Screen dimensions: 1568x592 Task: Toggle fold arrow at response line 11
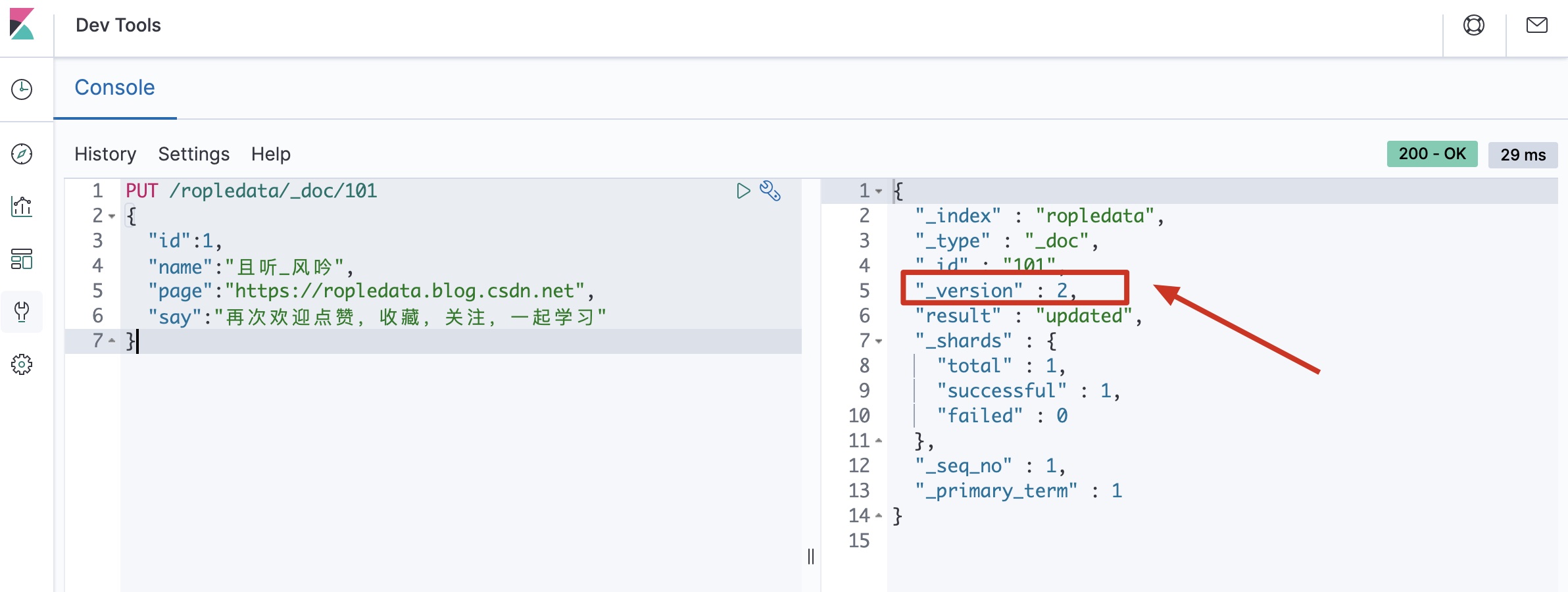tap(879, 441)
